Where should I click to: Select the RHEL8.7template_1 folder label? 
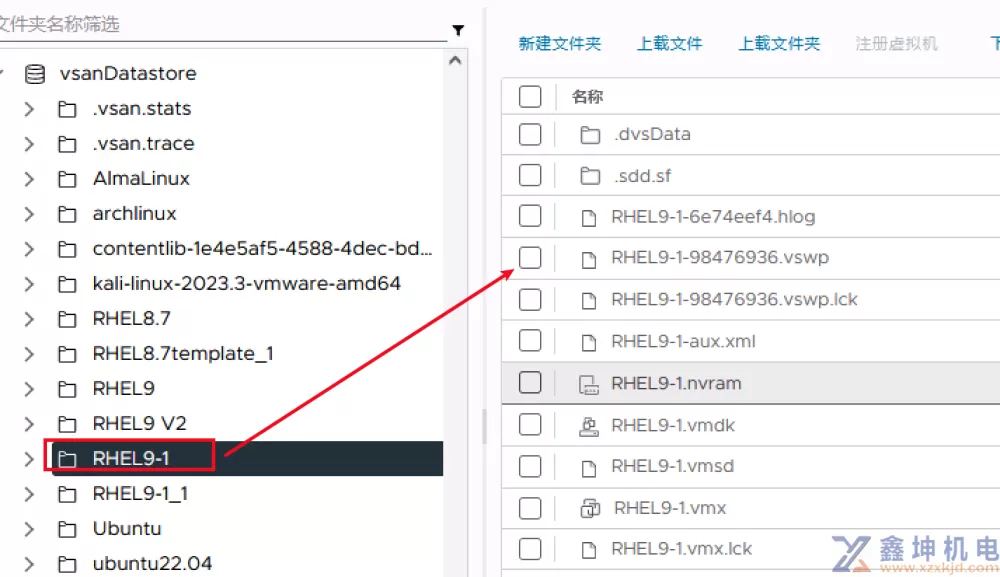pyautogui.click(x=183, y=353)
